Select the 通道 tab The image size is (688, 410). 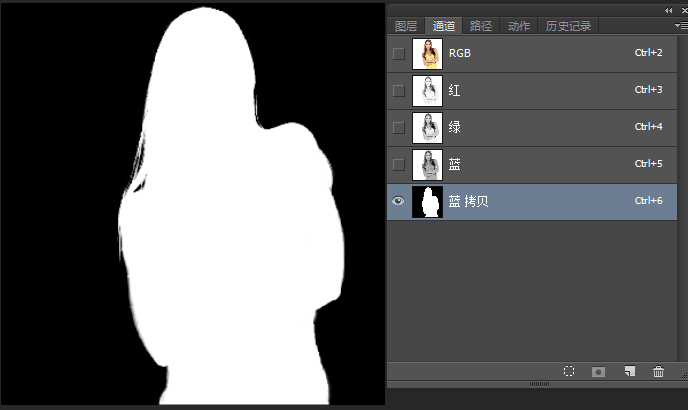tap(444, 26)
